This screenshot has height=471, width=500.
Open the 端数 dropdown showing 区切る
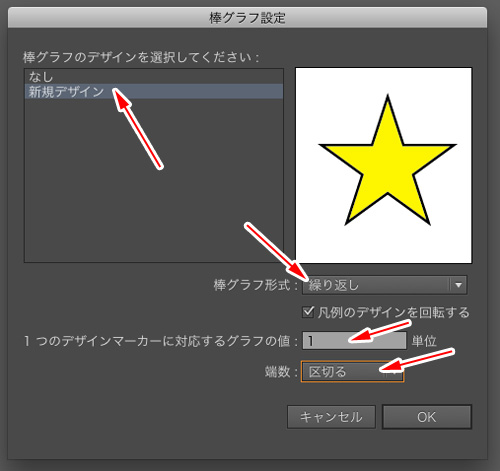[352, 372]
